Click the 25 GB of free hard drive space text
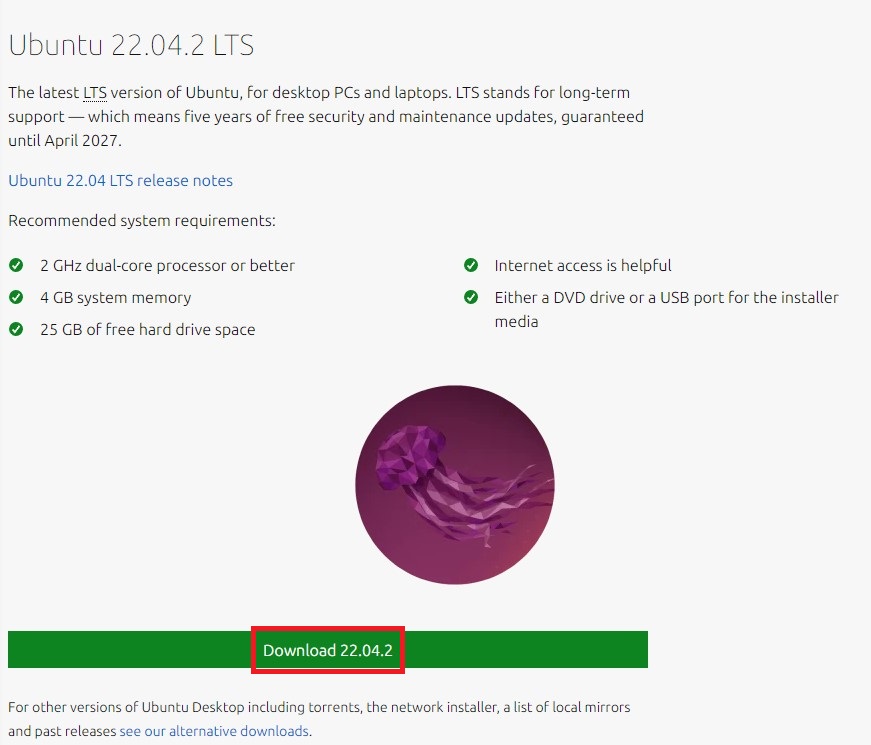Image resolution: width=871 pixels, height=745 pixels. (148, 329)
